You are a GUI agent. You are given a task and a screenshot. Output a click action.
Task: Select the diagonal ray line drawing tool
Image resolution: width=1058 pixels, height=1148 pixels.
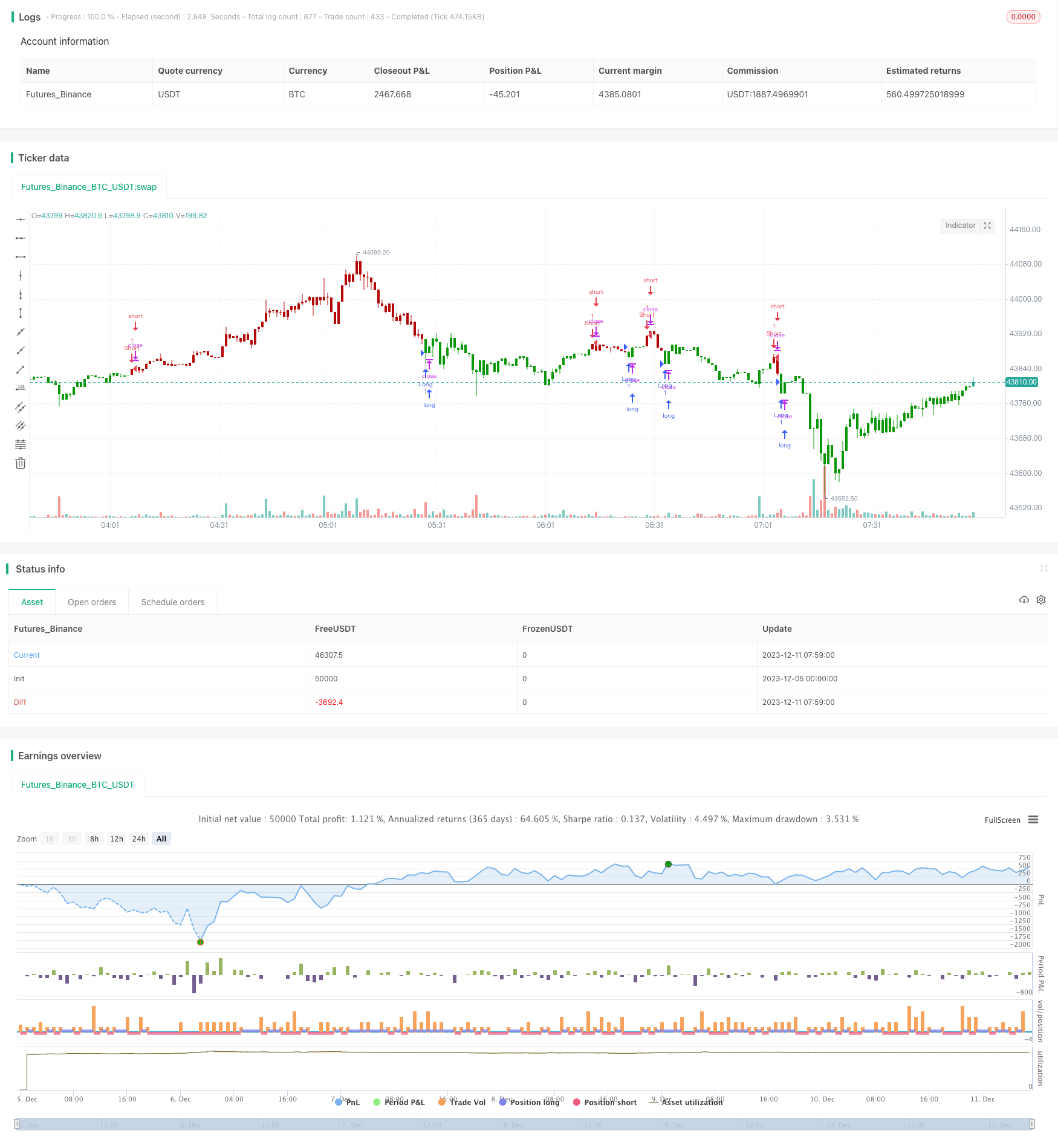[x=21, y=351]
